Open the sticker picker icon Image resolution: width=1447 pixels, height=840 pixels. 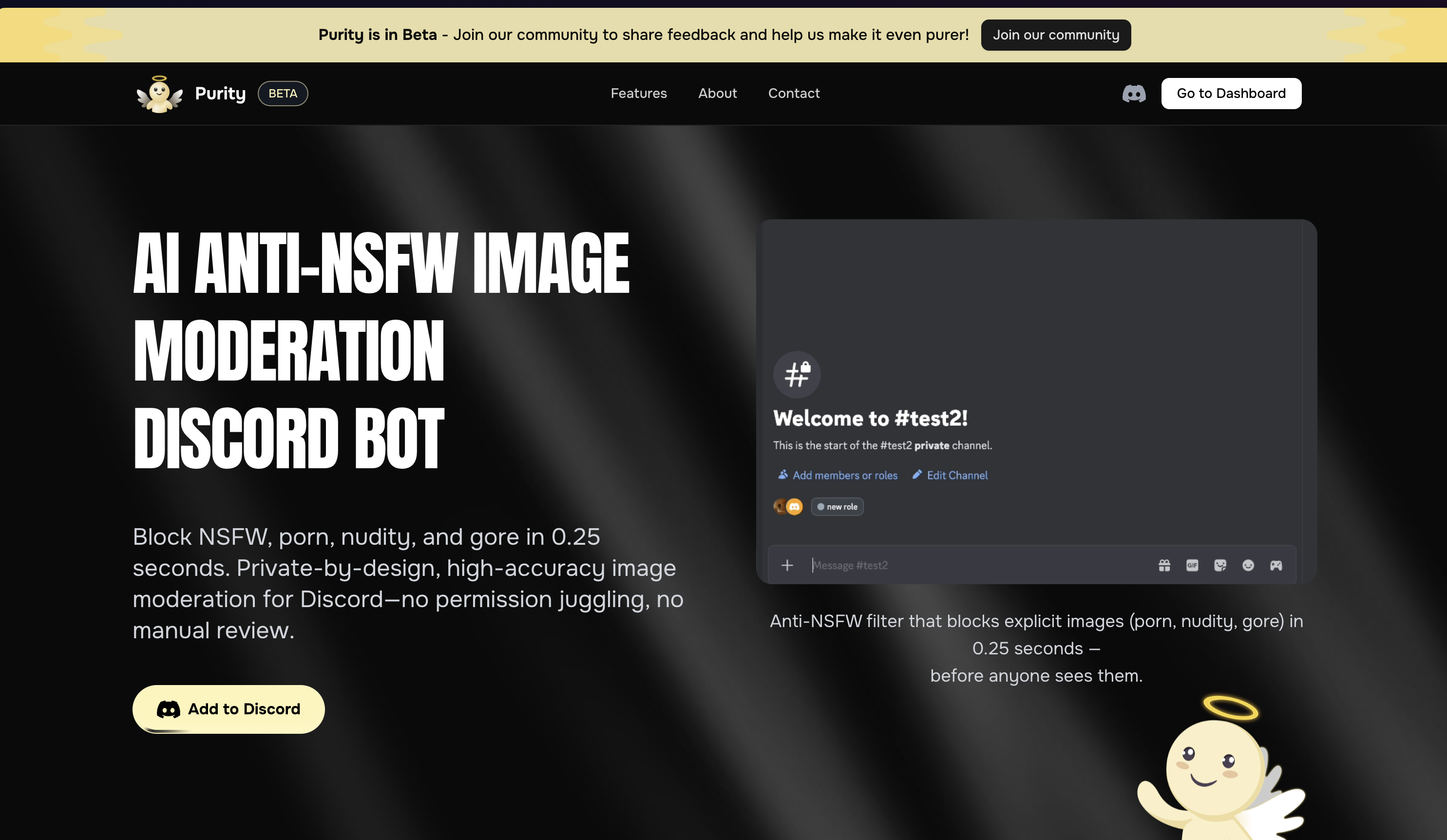pos(1219,566)
